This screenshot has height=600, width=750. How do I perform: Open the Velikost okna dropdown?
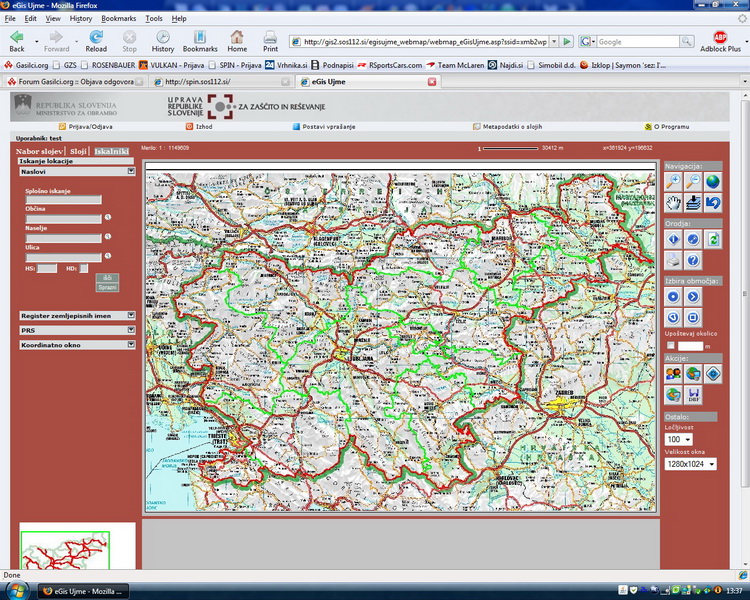point(692,464)
